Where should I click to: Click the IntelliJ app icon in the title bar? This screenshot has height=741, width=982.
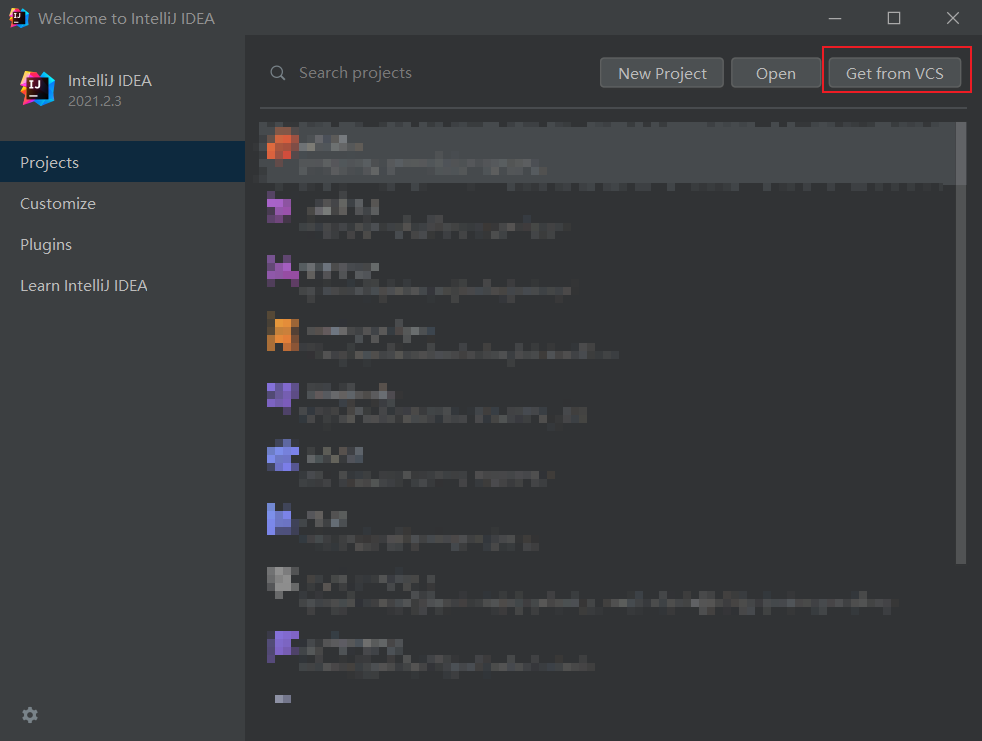coord(18,18)
